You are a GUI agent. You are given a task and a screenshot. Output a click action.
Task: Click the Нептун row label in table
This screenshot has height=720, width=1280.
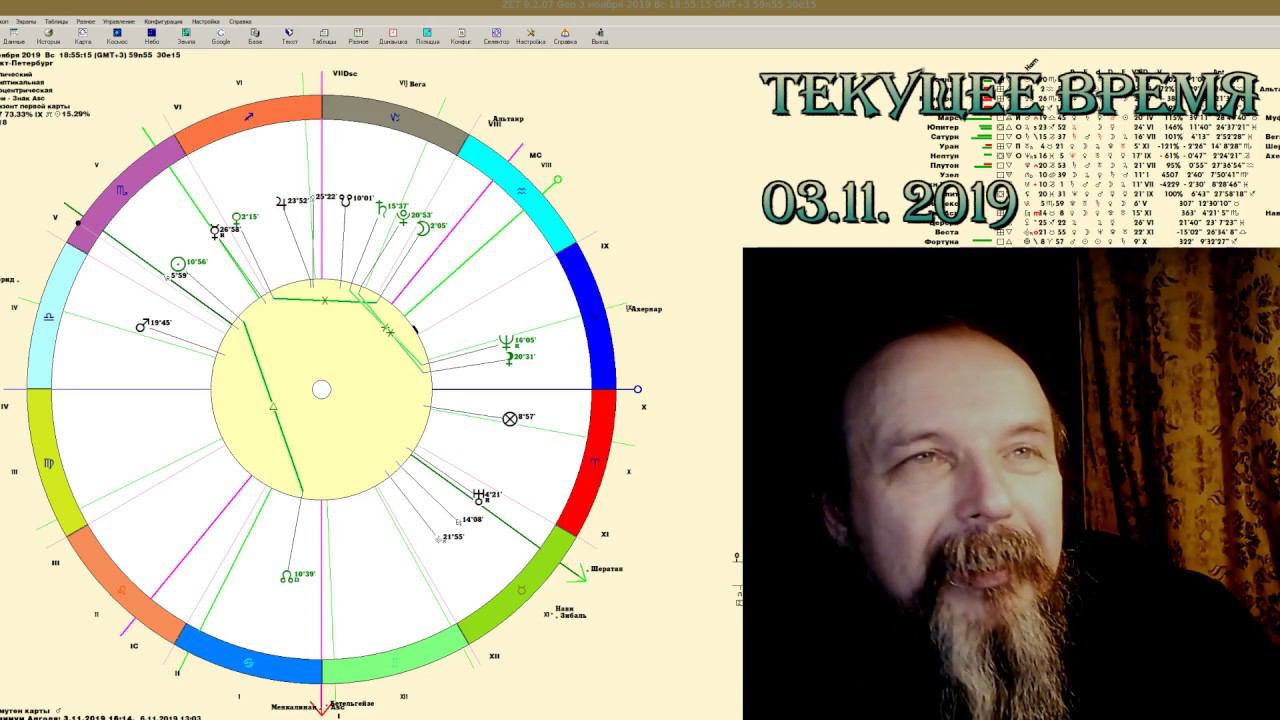(943, 156)
